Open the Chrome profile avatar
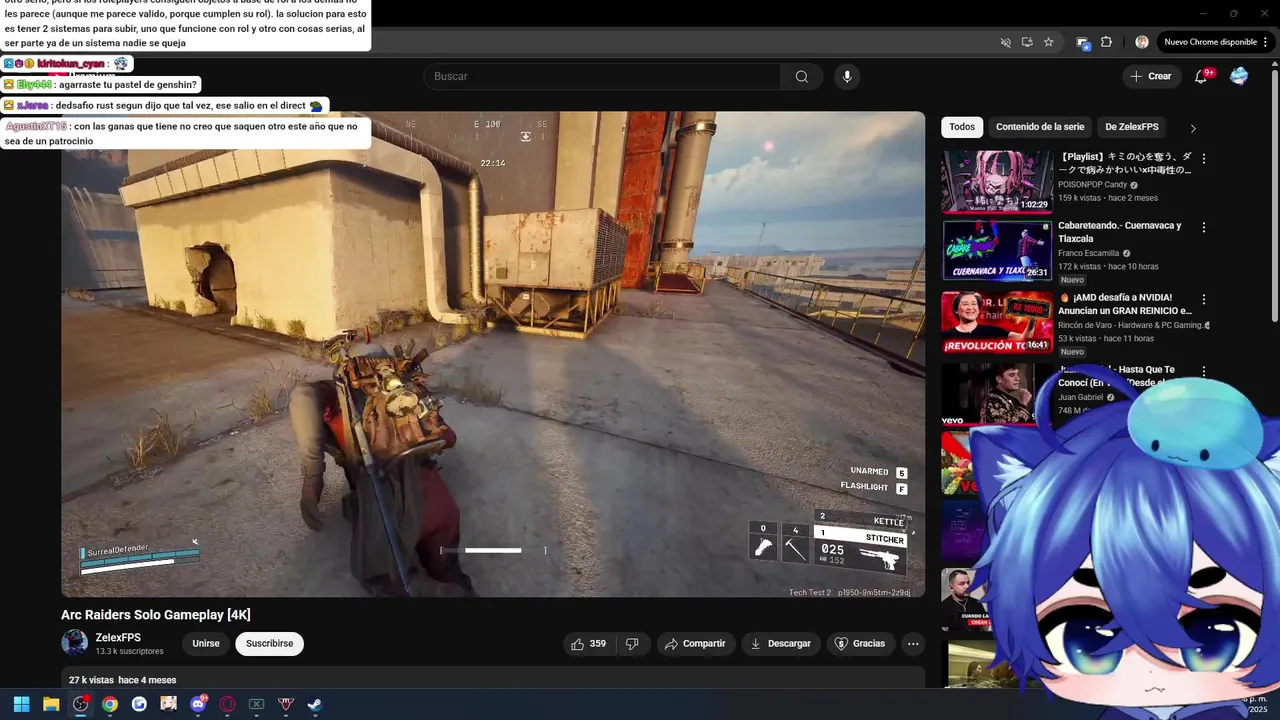 click(x=1142, y=42)
